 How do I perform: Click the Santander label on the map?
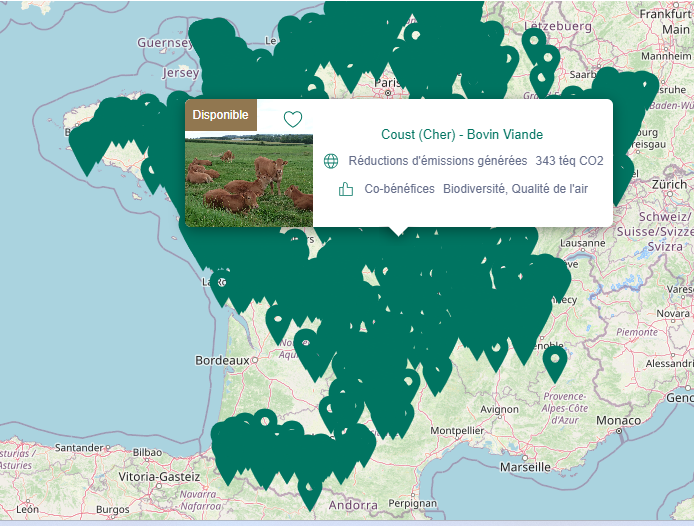pos(79,448)
